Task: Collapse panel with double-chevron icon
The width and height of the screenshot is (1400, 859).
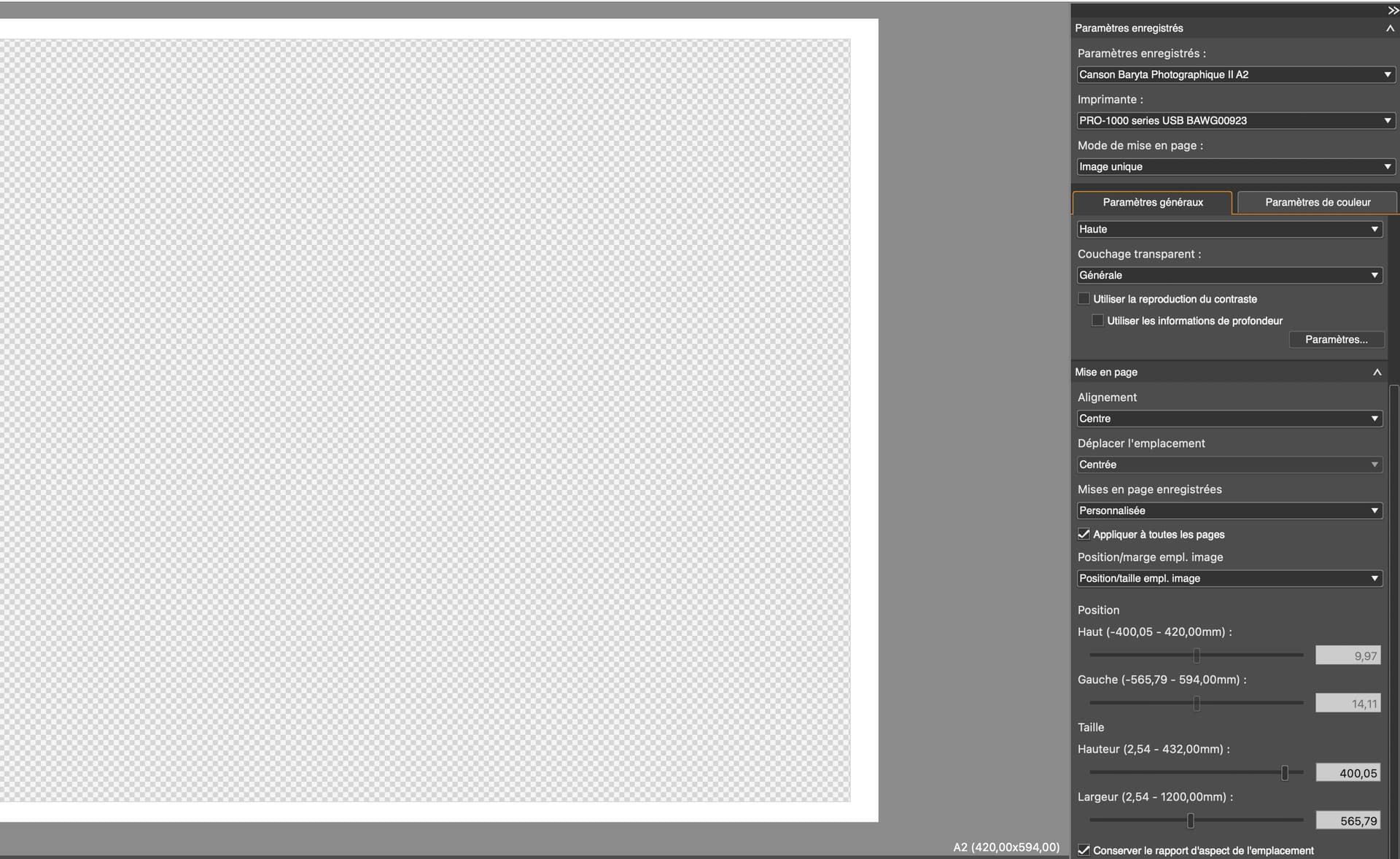Action: [1393, 10]
